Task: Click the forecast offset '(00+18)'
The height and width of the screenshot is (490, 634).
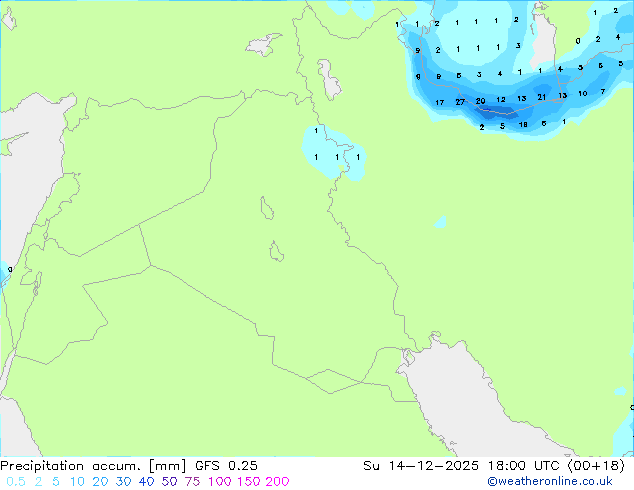Action: [596, 466]
